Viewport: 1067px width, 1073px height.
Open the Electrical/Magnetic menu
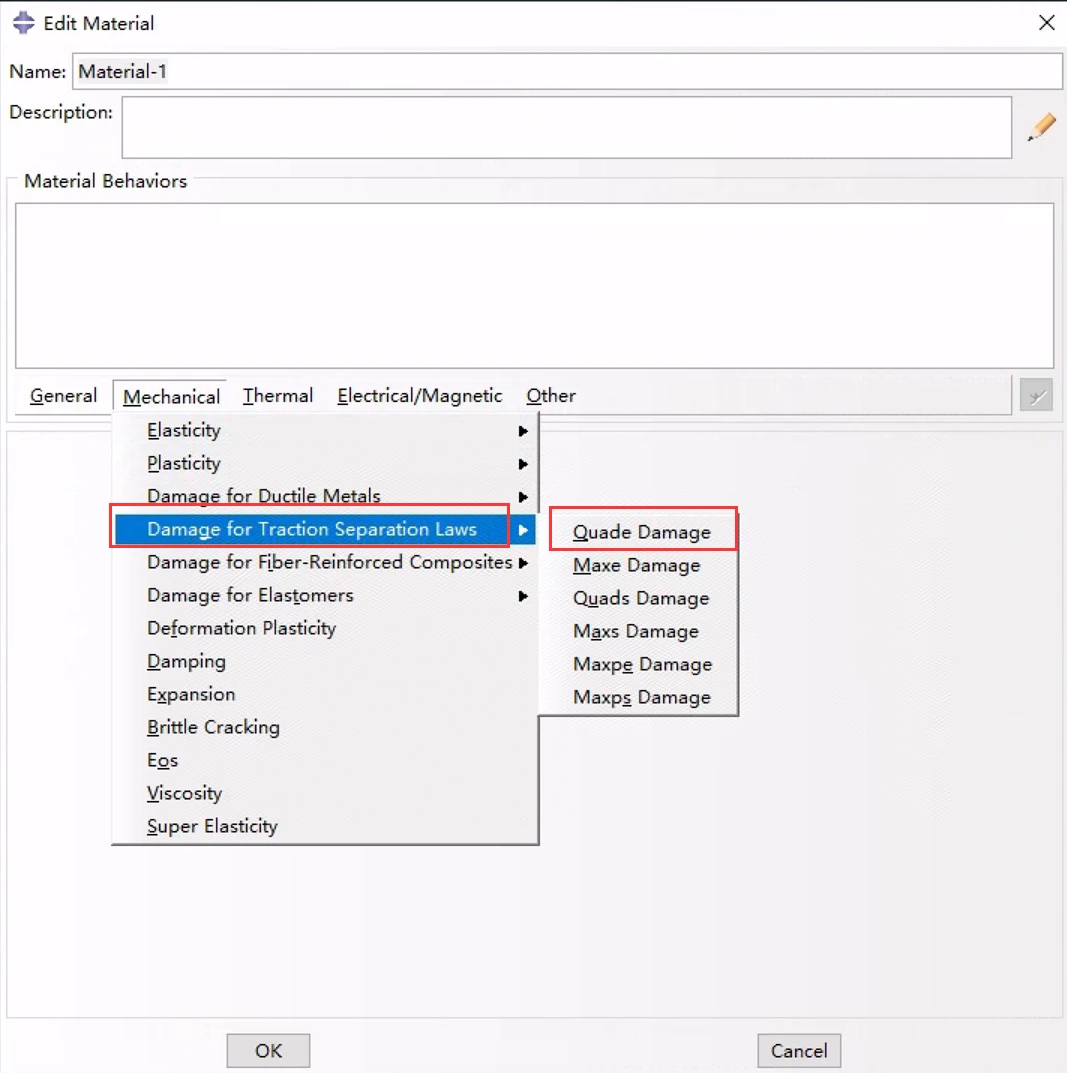(420, 396)
